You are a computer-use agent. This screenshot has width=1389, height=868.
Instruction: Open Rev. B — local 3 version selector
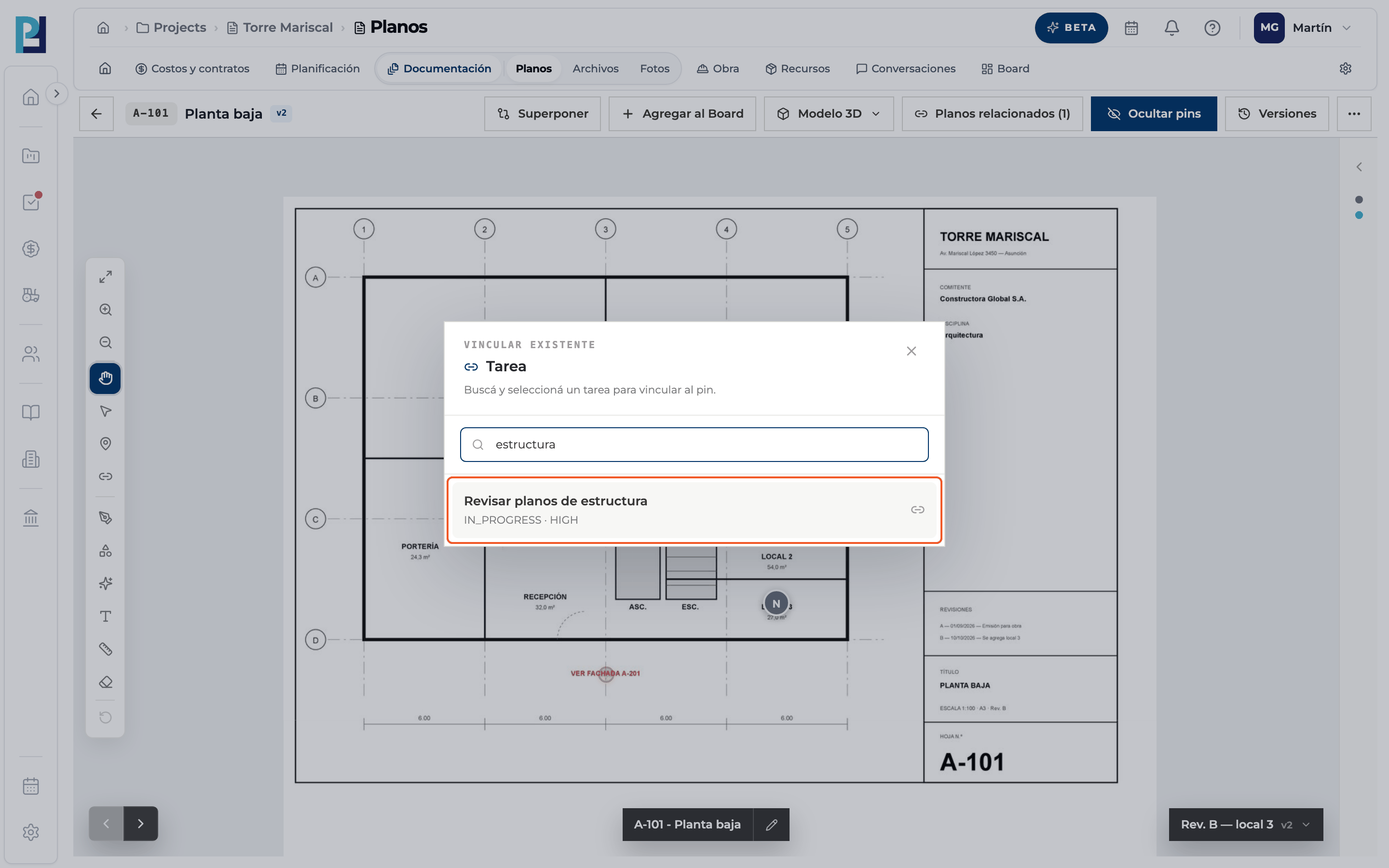pos(1246,825)
